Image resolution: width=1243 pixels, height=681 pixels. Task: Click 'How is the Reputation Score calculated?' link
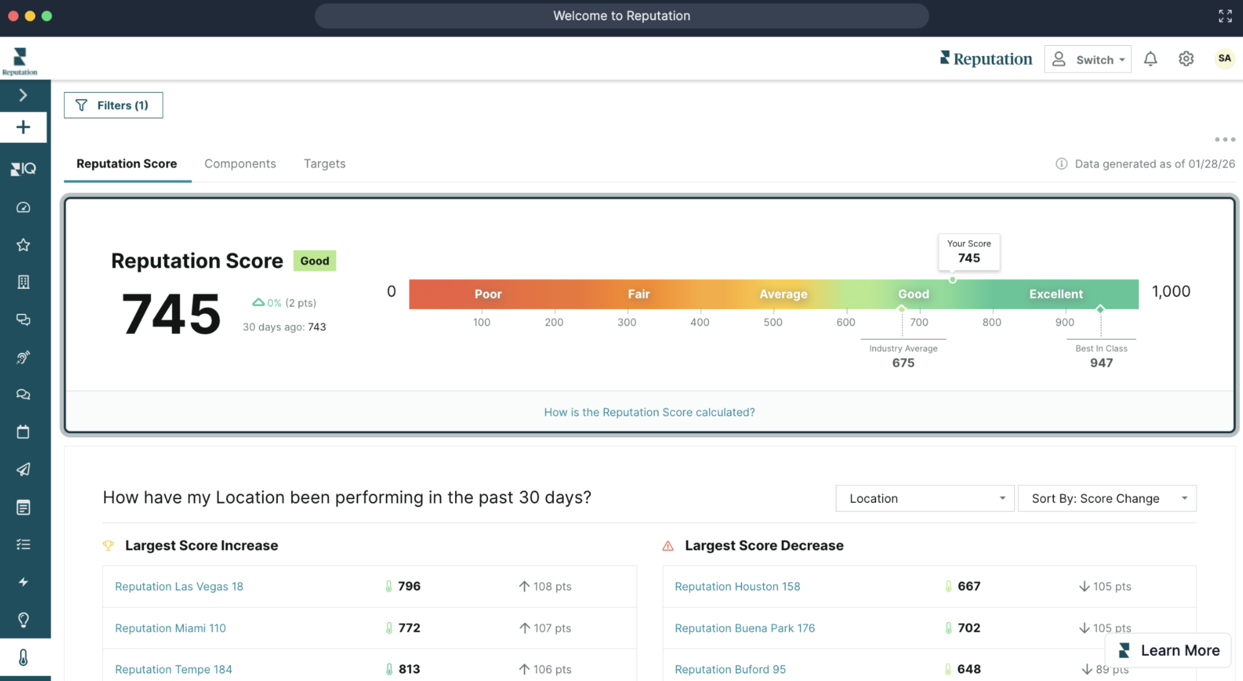(649, 412)
